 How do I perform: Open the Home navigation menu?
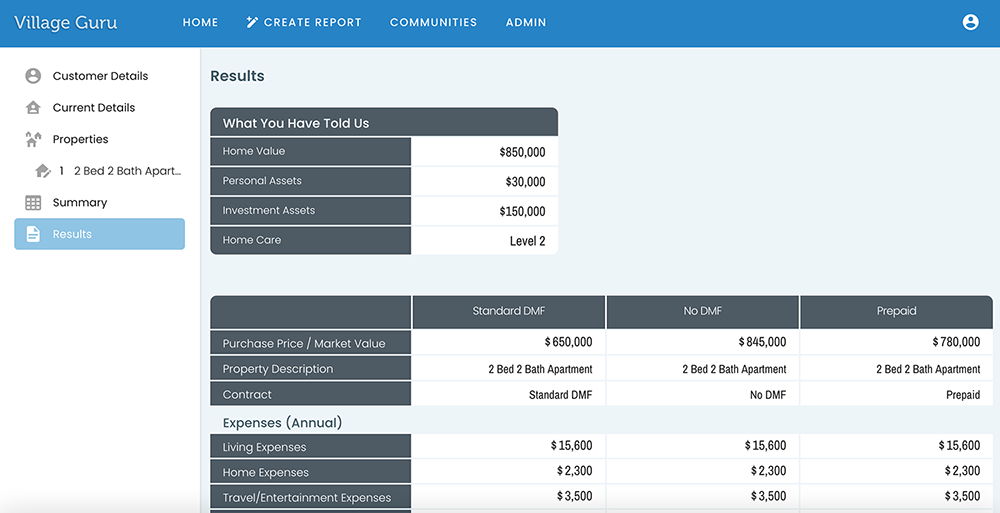(200, 22)
